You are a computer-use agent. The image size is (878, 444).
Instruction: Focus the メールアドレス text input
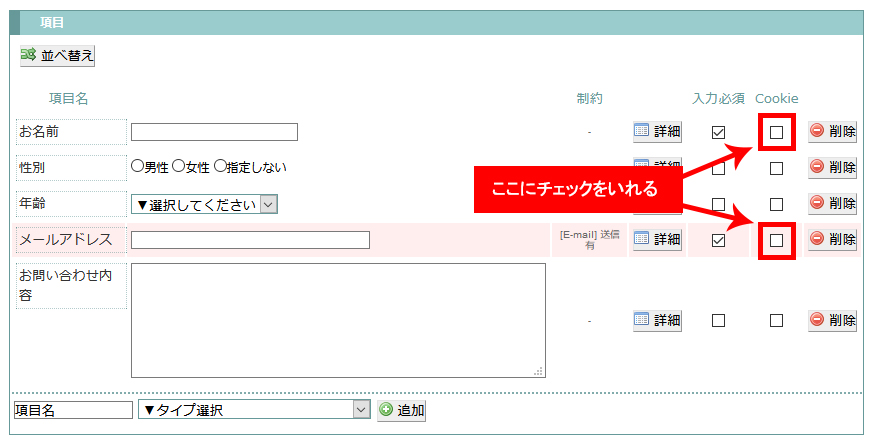pyautogui.click(x=250, y=240)
